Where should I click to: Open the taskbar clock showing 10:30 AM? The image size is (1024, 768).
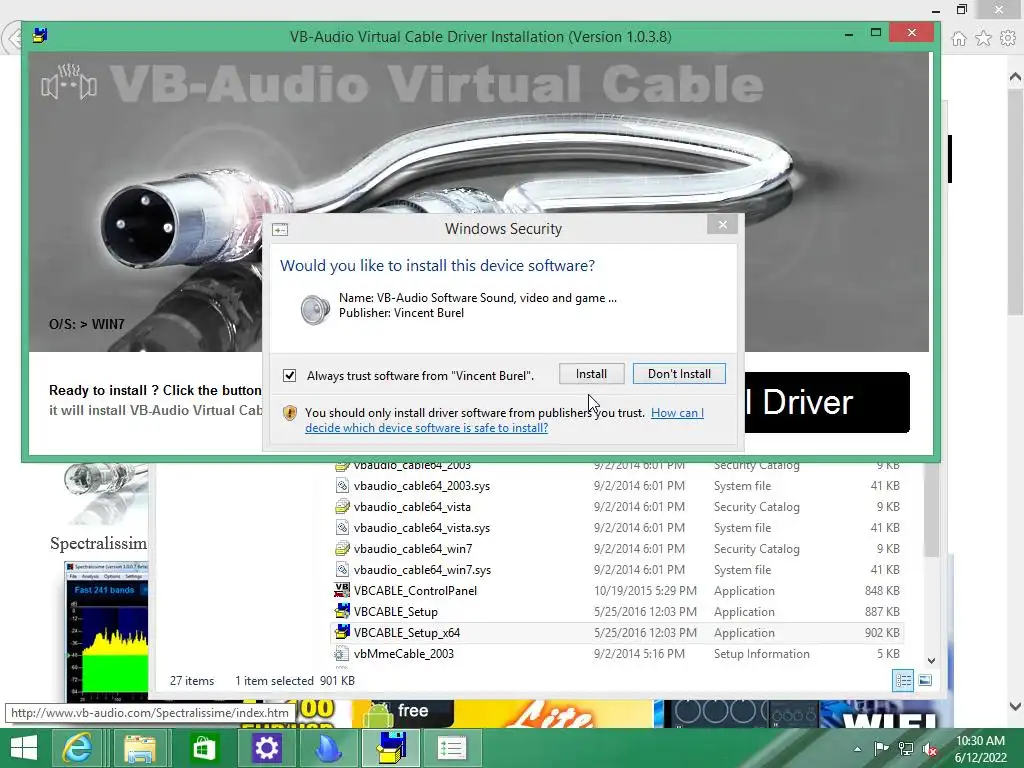click(980, 748)
